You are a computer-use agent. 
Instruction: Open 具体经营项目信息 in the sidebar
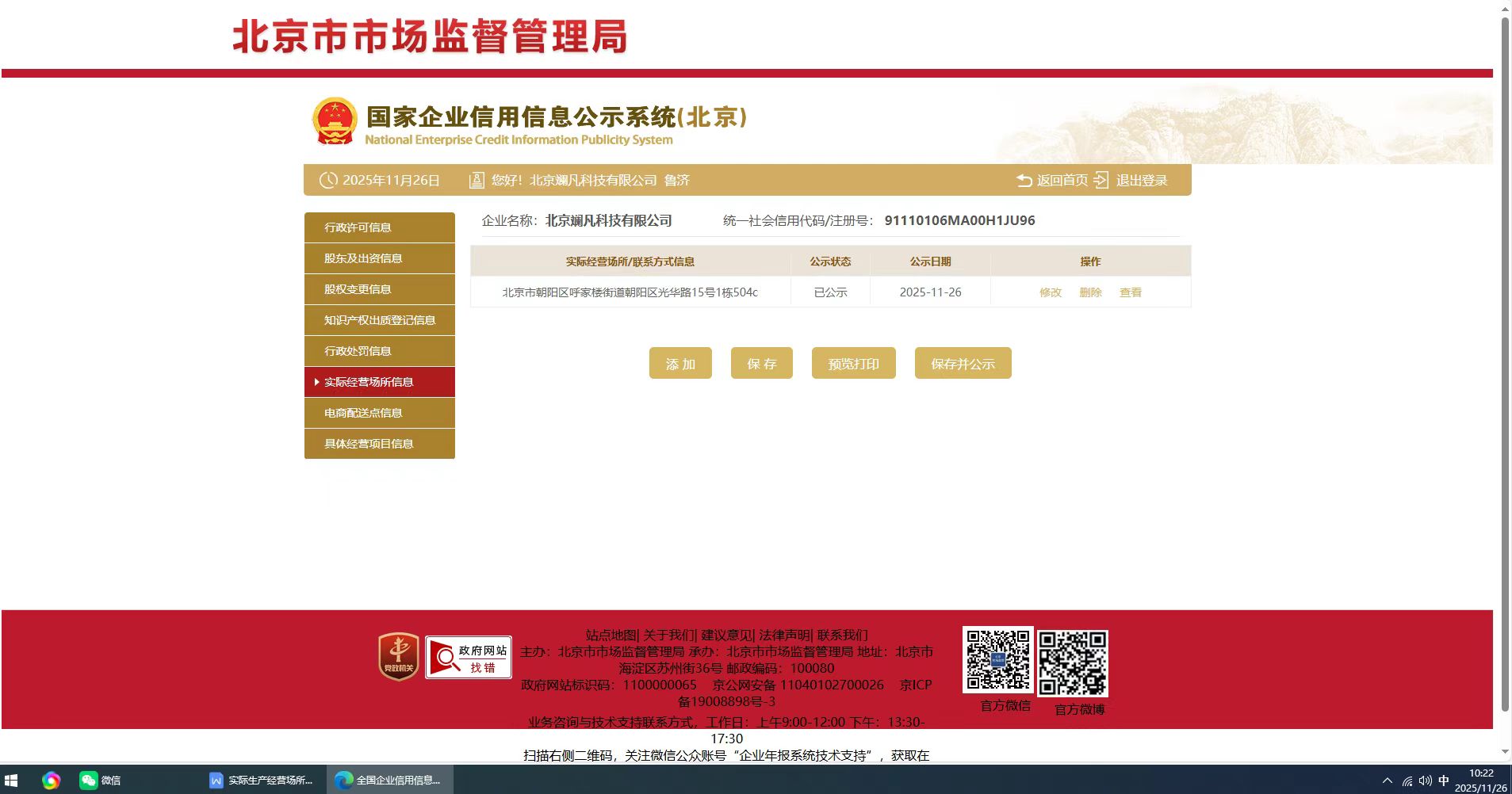click(x=380, y=444)
